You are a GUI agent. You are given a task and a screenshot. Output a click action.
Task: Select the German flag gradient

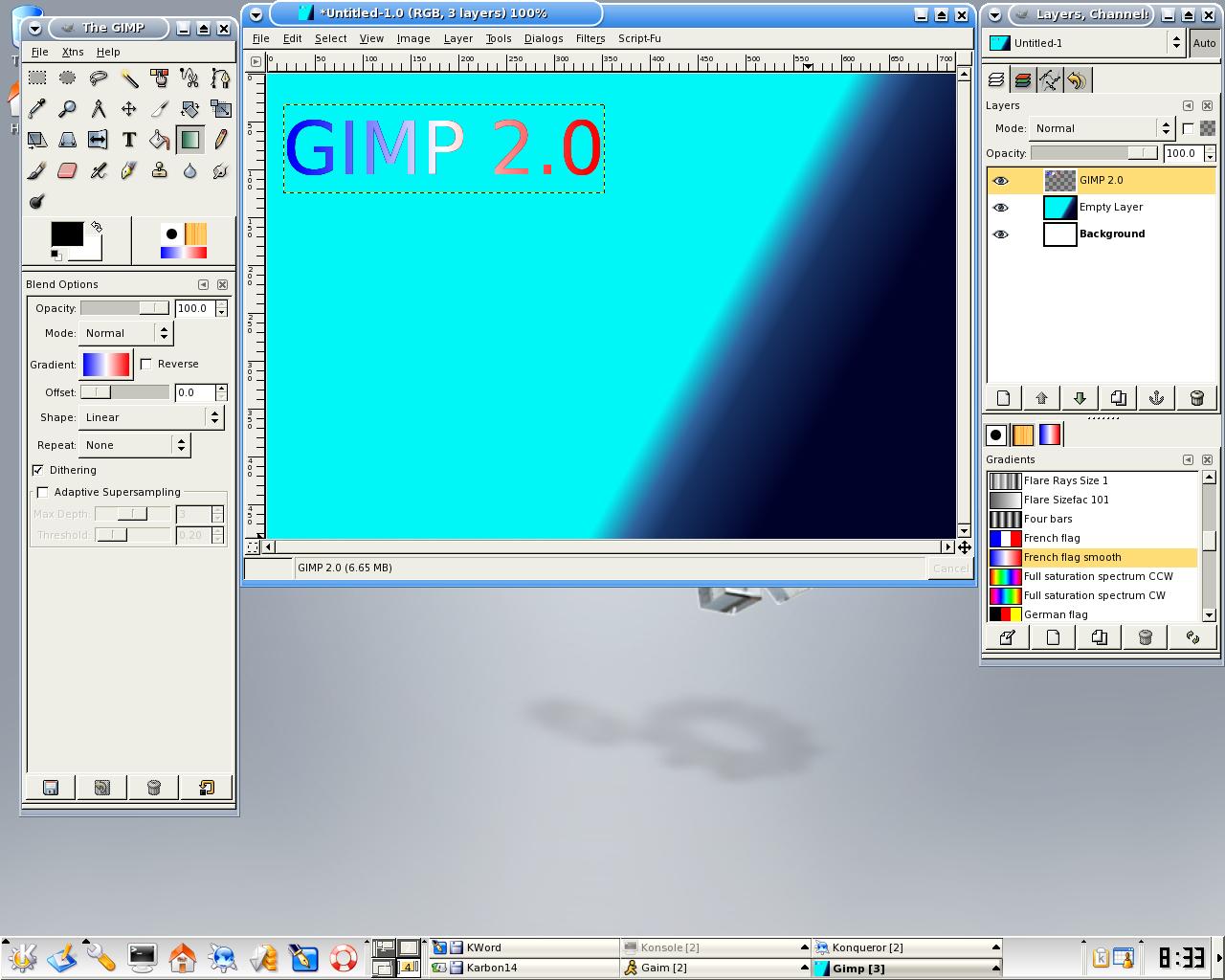coord(1092,614)
